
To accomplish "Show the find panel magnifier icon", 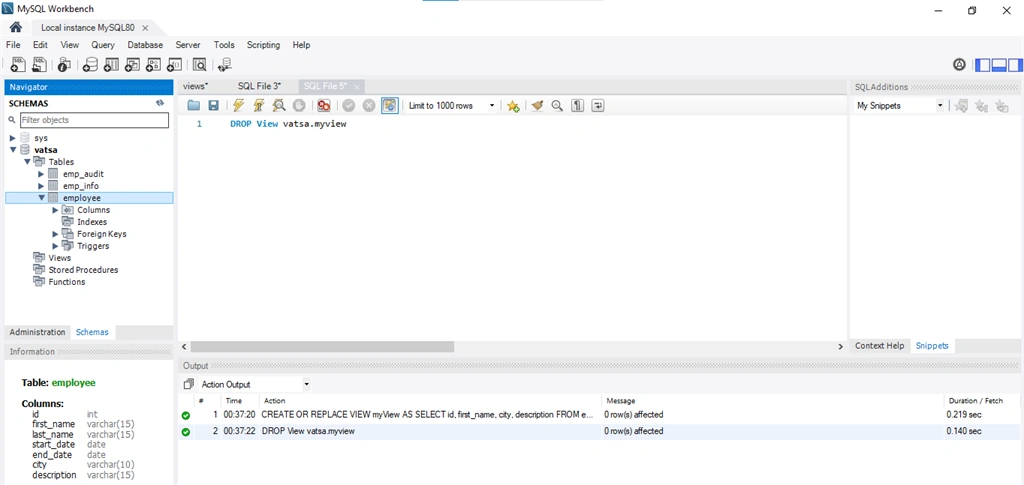I will coord(557,105).
